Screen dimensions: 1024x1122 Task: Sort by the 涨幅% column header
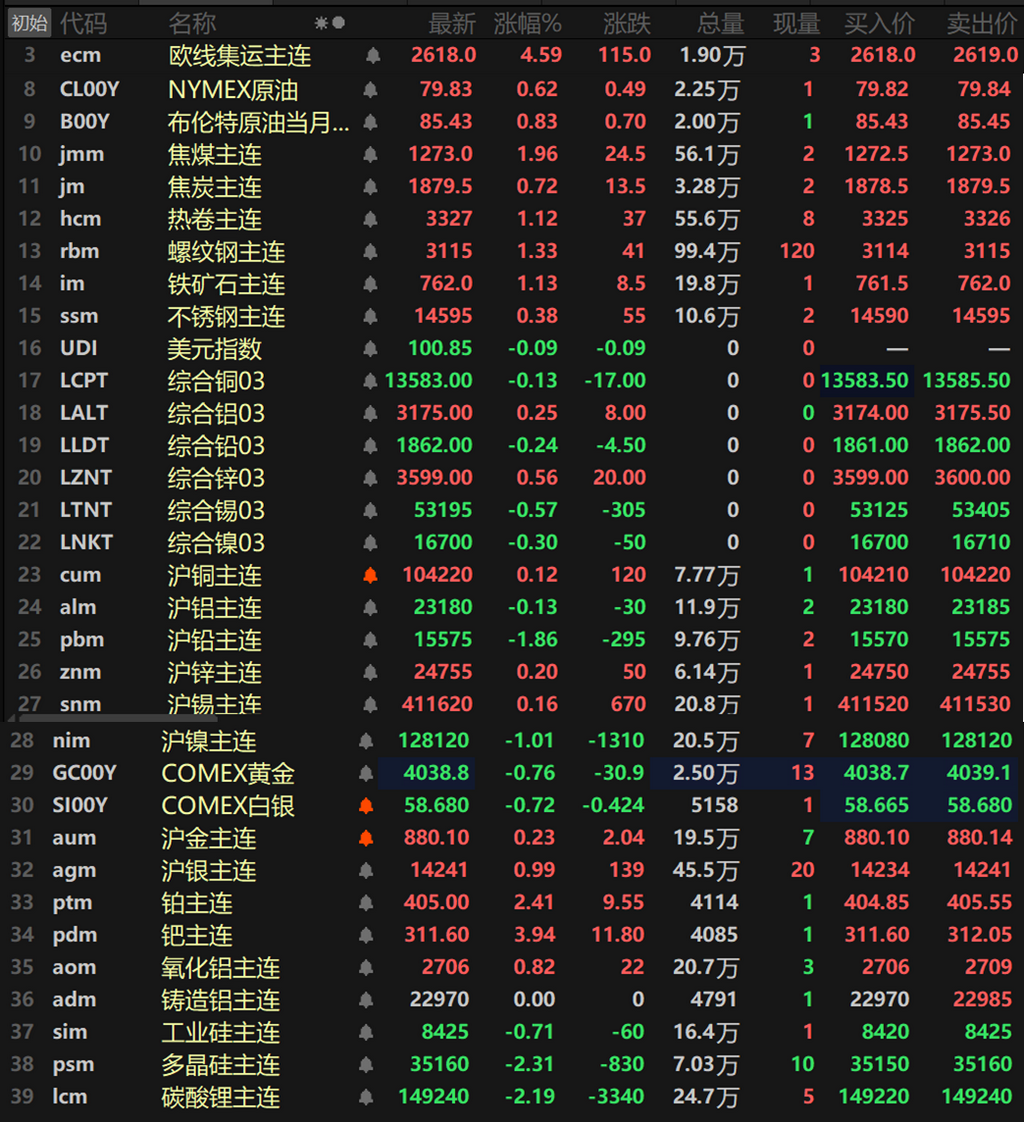(527, 24)
